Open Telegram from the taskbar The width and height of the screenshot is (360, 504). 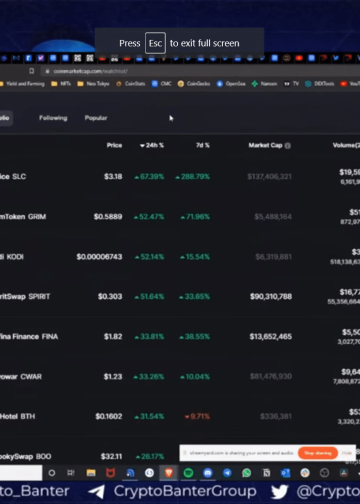click(x=227, y=473)
